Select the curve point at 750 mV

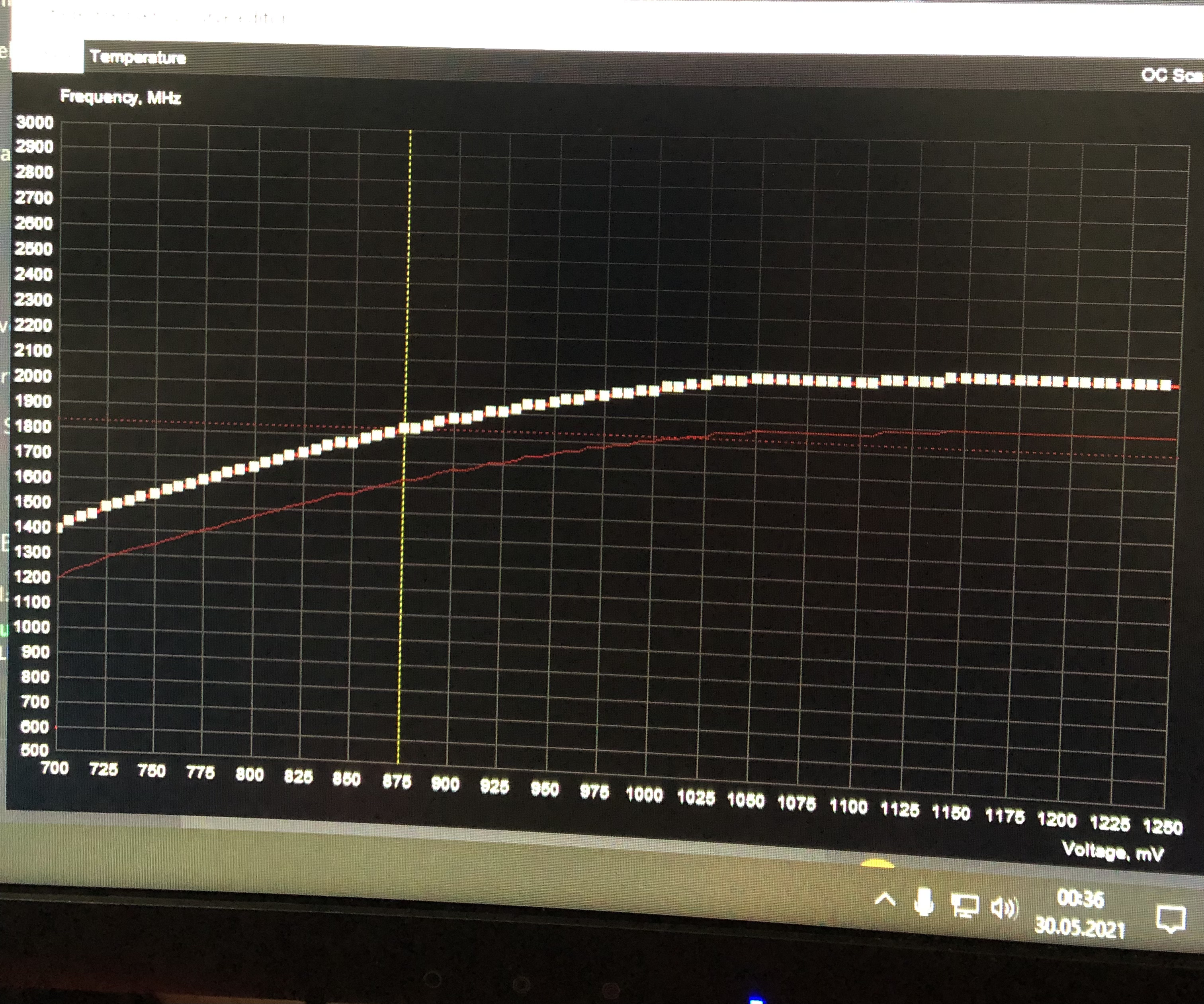click(x=154, y=494)
